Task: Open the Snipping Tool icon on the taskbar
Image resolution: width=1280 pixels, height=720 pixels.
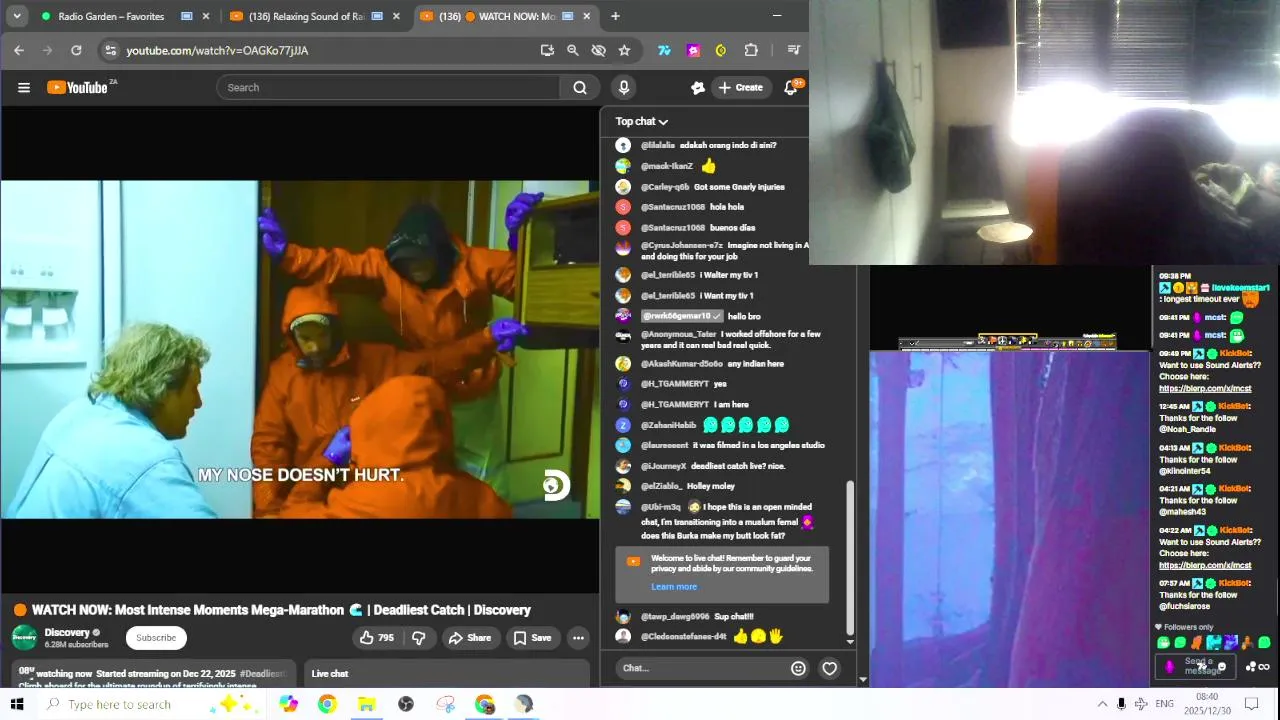Action: tap(446, 704)
